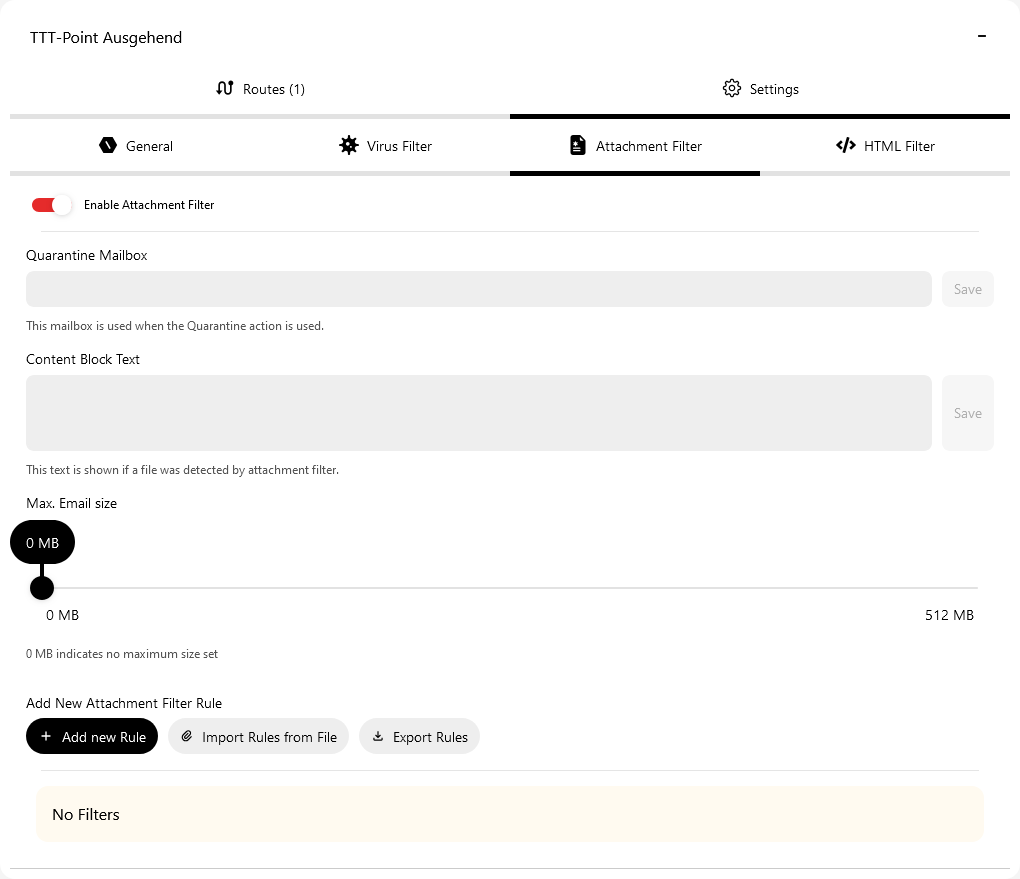Click the Routes icon in the top tab
Image resolution: width=1020 pixels, height=879 pixels.
(x=225, y=89)
